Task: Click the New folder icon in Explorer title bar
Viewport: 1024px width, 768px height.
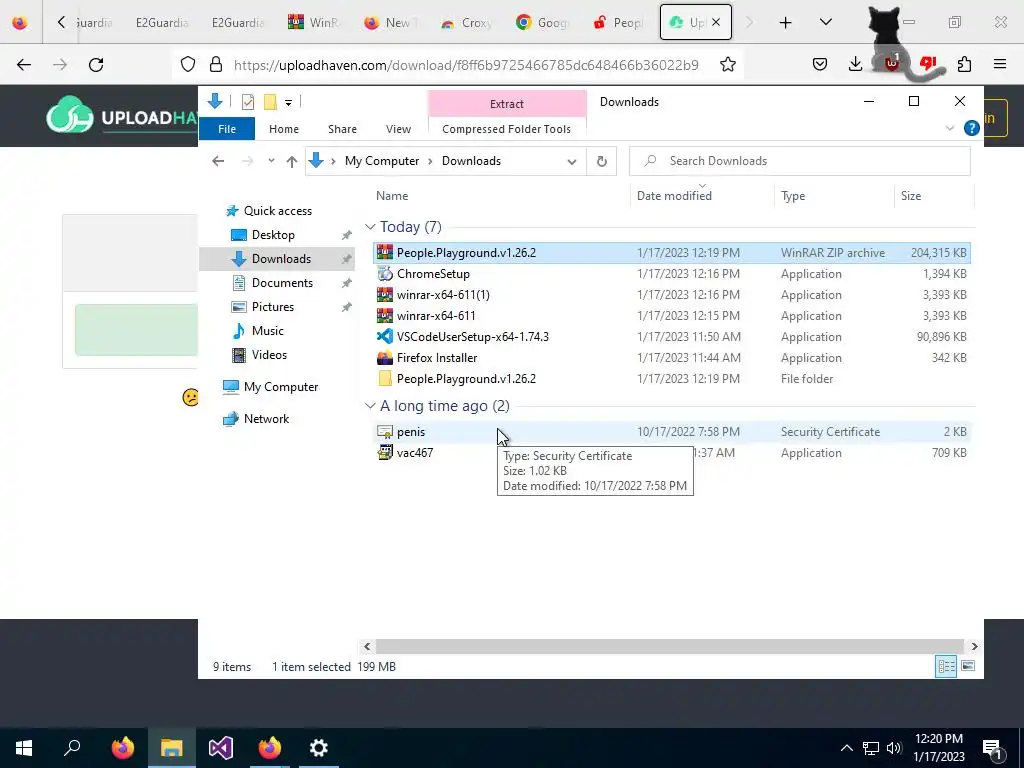Action: 270,102
